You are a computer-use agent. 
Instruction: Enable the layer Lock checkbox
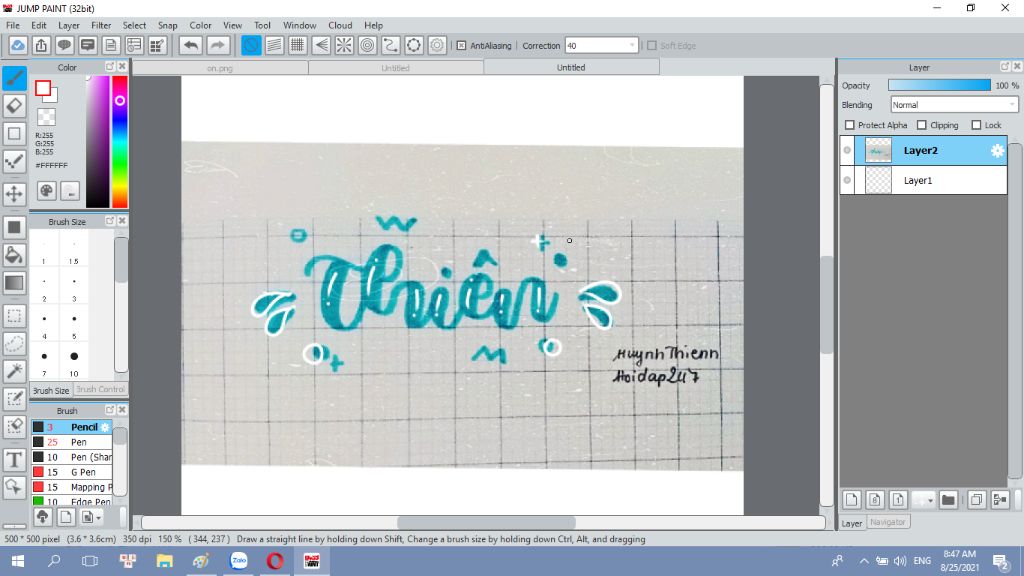tap(976, 125)
